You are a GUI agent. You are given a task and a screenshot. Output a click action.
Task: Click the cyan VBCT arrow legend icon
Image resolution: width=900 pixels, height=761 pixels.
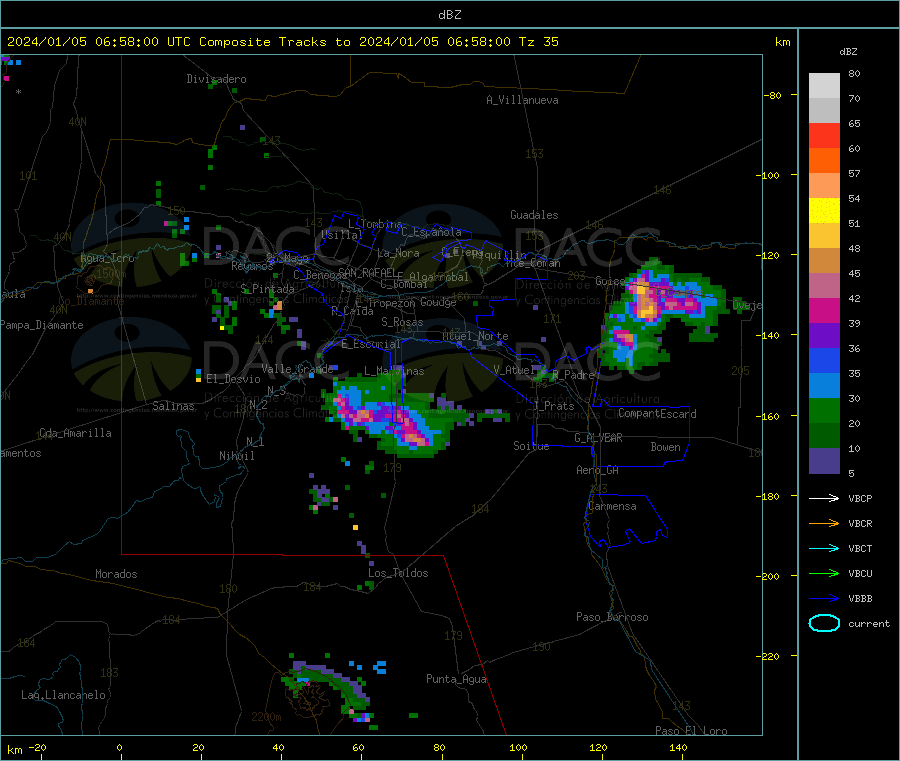824,549
